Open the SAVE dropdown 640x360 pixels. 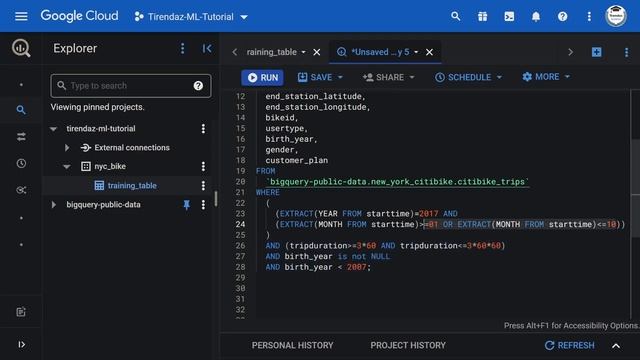point(320,78)
